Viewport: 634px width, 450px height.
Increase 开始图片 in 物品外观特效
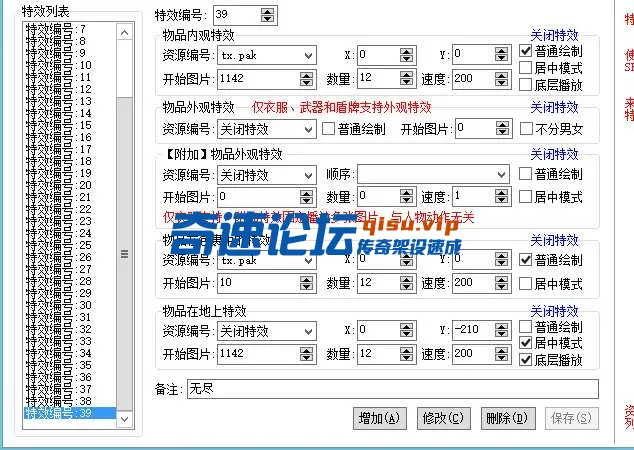point(502,125)
